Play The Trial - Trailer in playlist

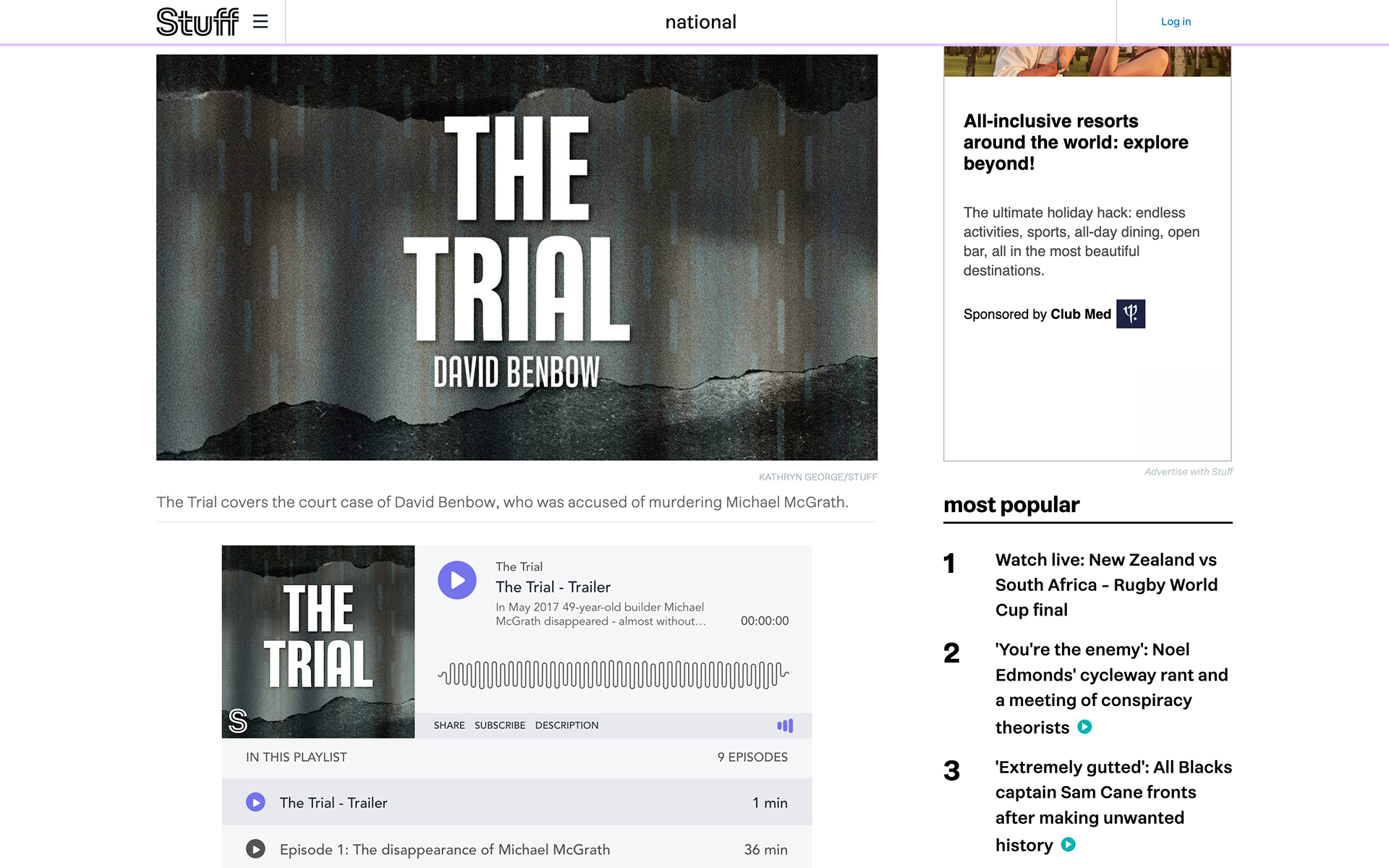coord(255,802)
